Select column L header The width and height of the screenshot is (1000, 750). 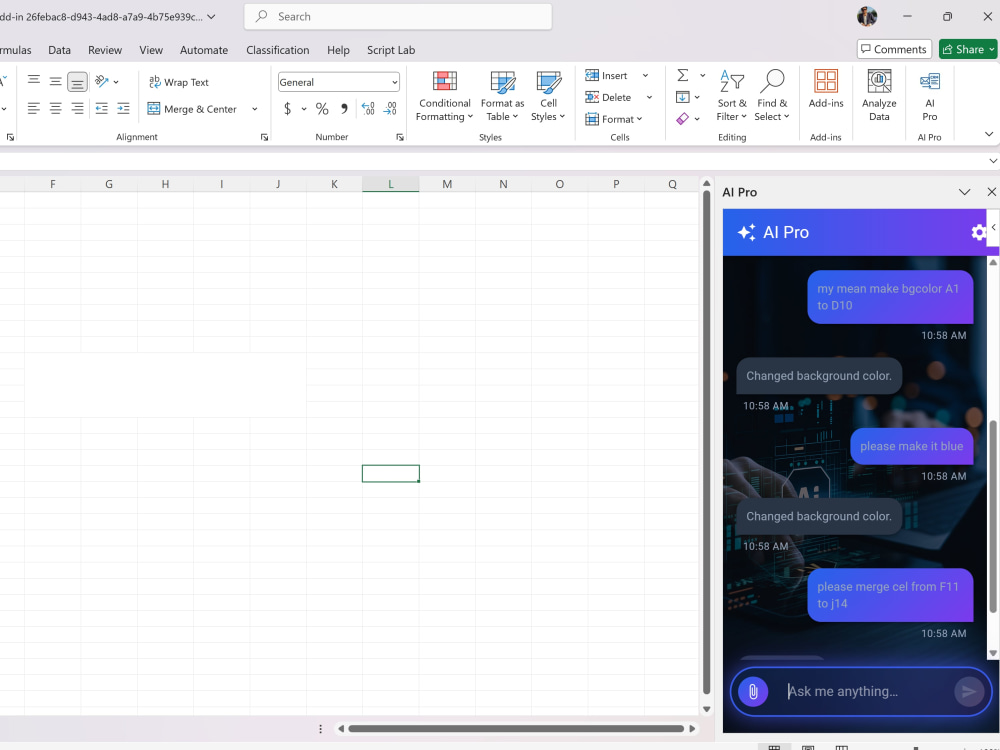[x=391, y=184]
